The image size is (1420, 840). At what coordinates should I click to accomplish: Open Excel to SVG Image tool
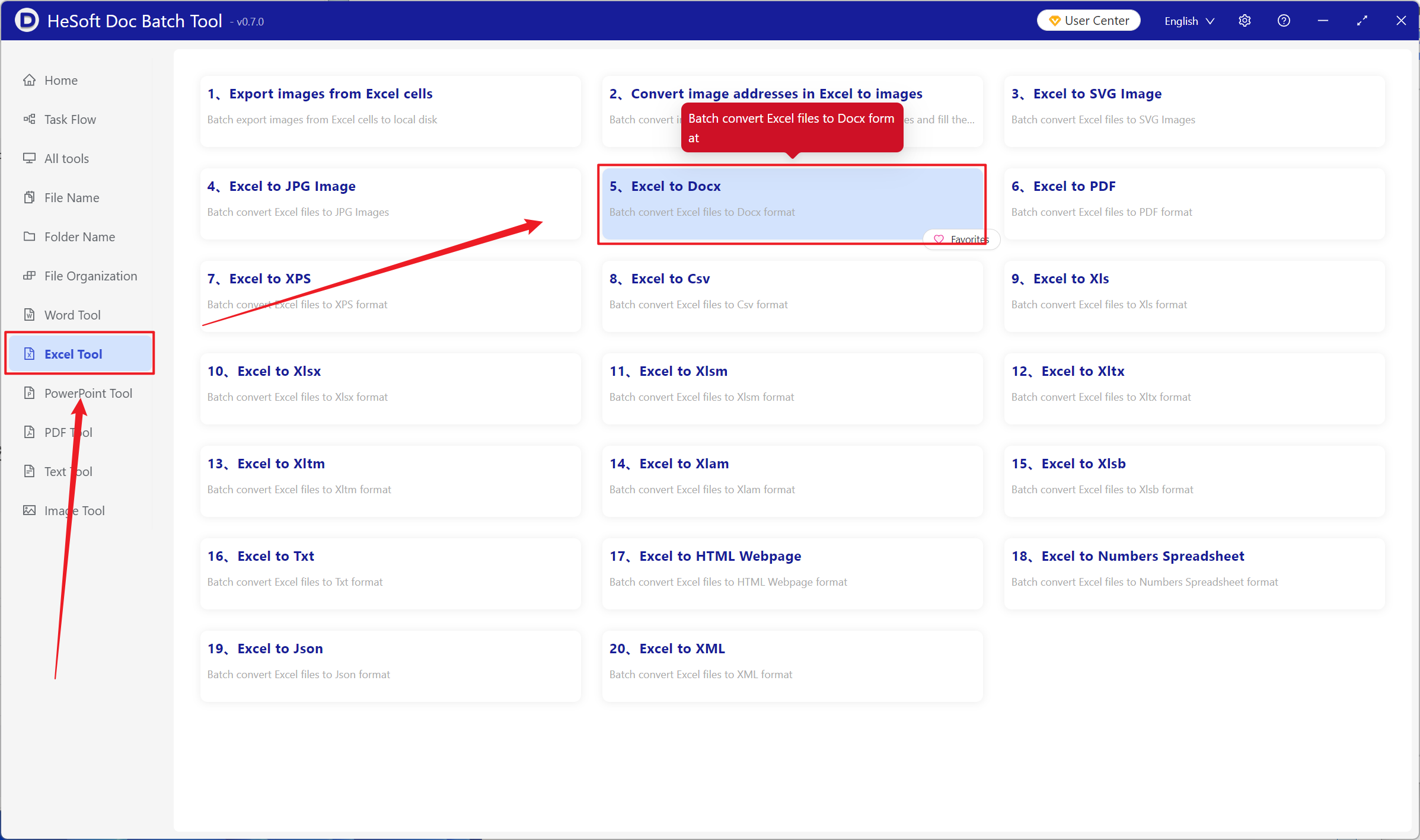(x=1194, y=111)
